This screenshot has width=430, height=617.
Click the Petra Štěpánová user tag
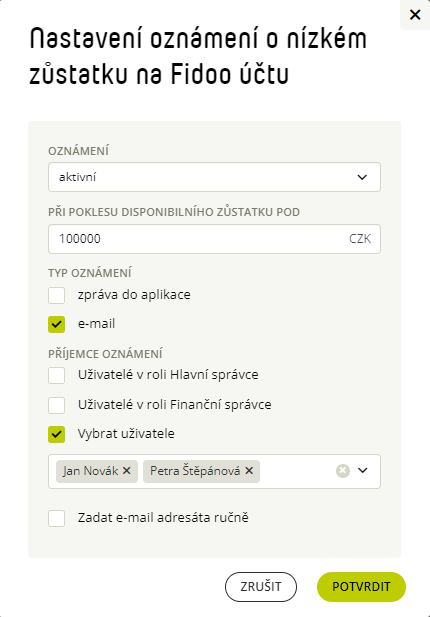(195, 471)
